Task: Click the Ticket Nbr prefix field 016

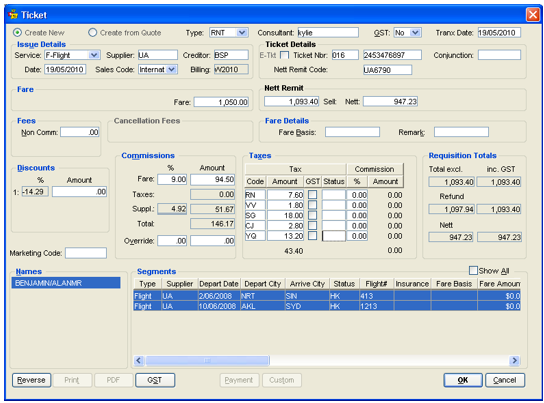Action: pos(345,55)
